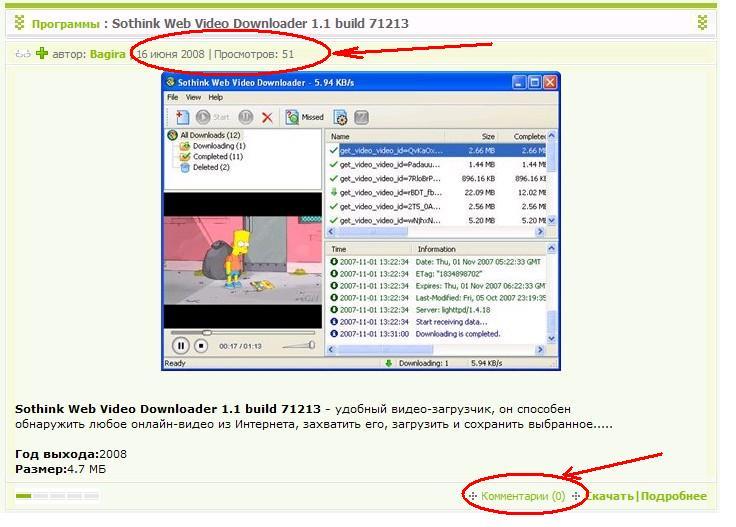Click the red X delete toolbar icon
Viewport: 736px width, 527px height.
click(x=267, y=117)
